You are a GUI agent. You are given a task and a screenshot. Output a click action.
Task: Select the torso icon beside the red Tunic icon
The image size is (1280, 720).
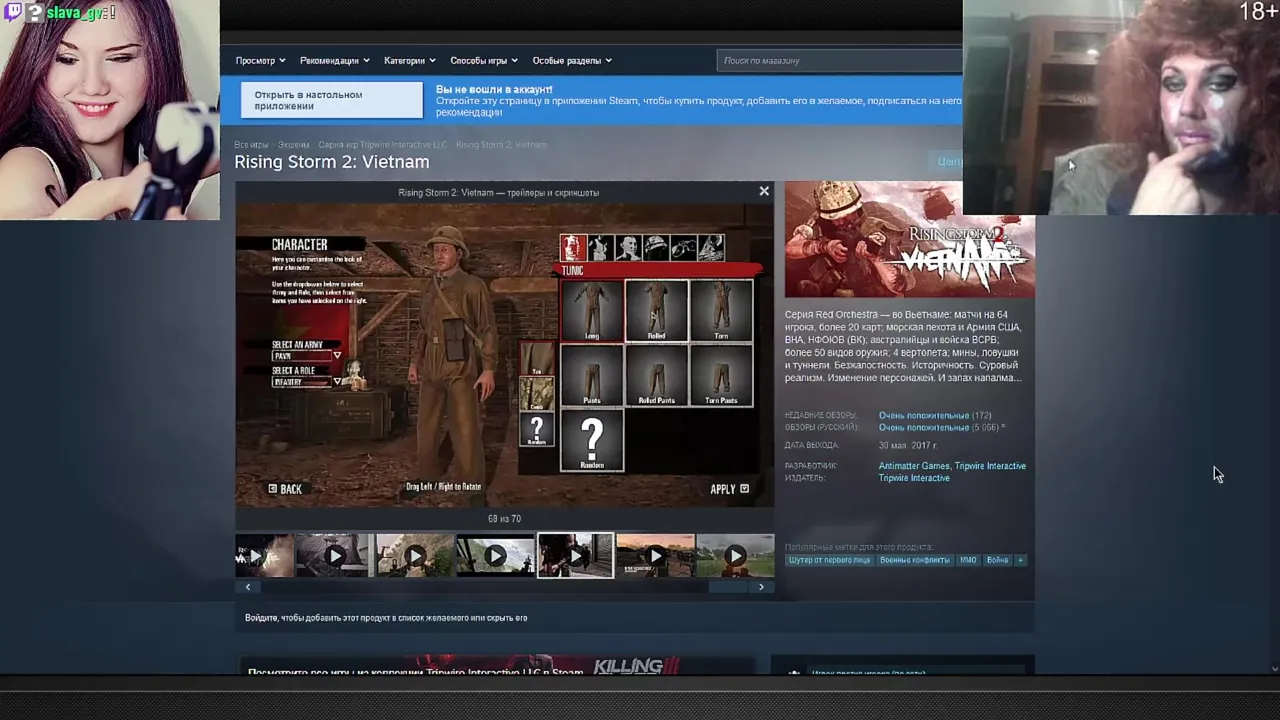click(600, 247)
